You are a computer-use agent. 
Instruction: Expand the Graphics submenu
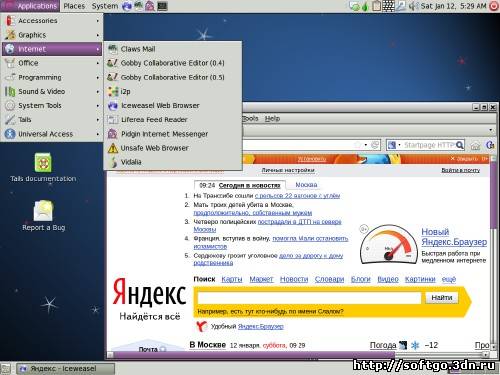[x=52, y=35]
